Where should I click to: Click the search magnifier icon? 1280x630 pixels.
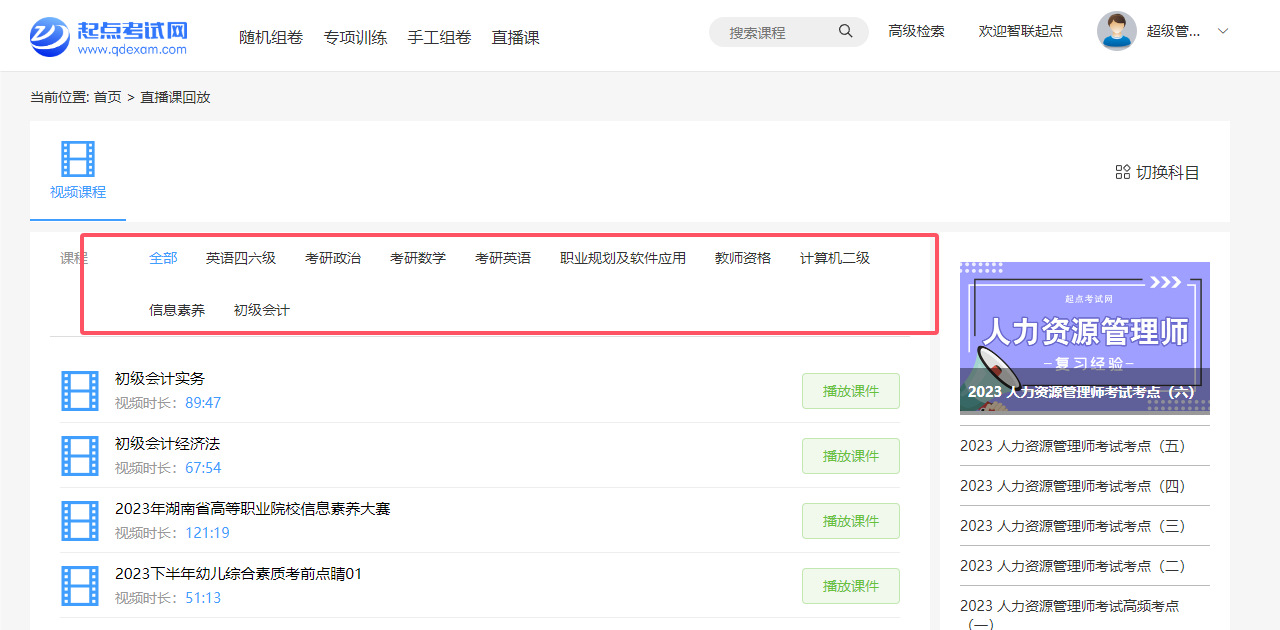[x=846, y=31]
